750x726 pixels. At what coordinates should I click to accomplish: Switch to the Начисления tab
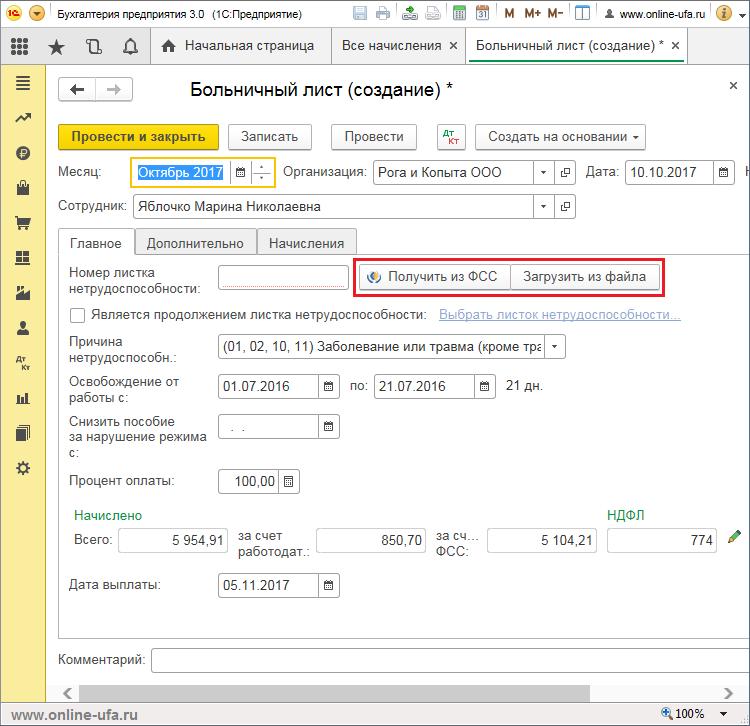click(307, 243)
